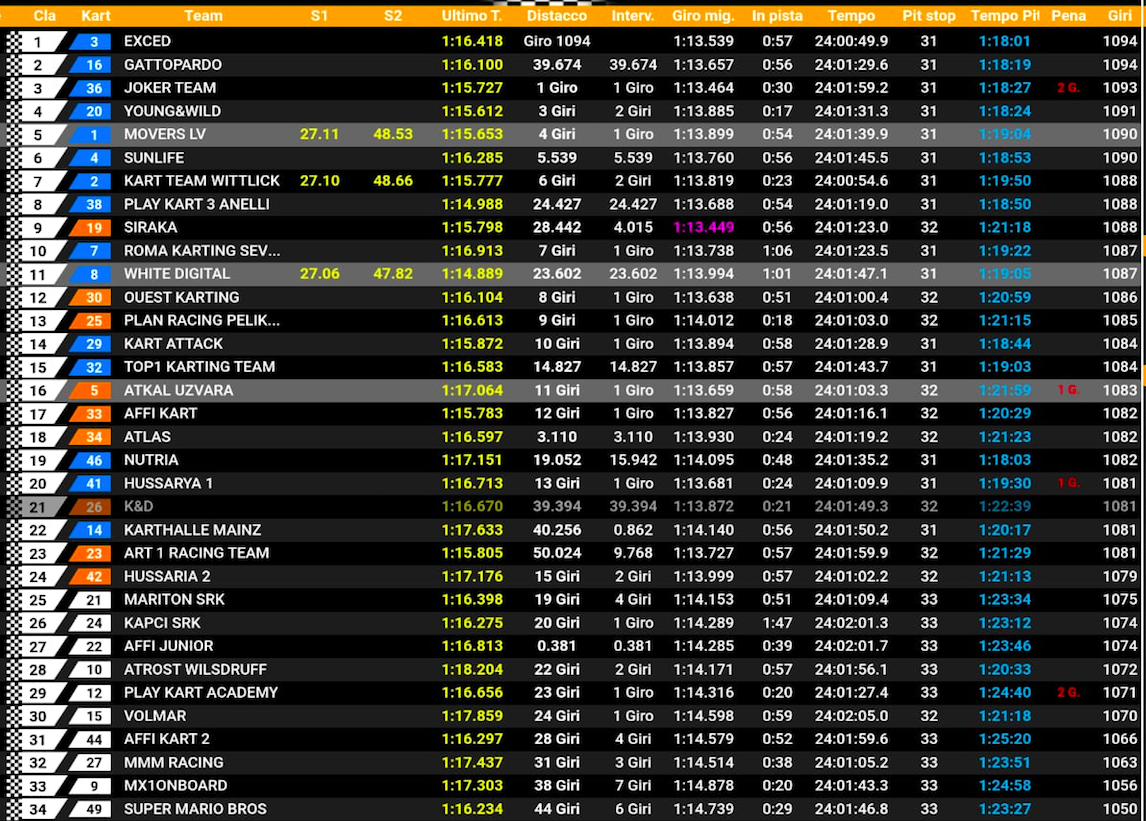Click the Giro mig. column header

[702, 16]
